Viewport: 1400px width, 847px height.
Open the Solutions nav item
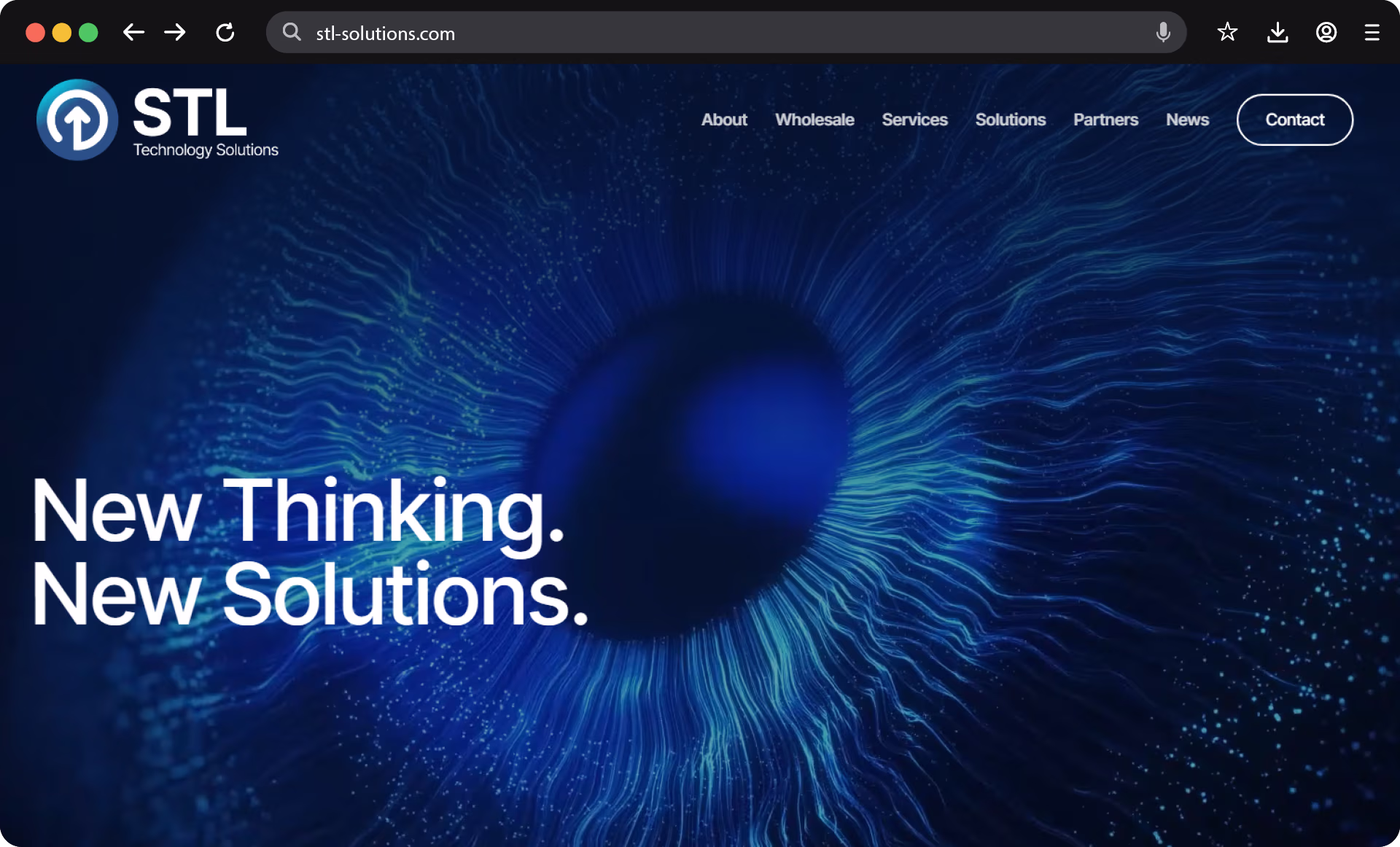click(1010, 120)
